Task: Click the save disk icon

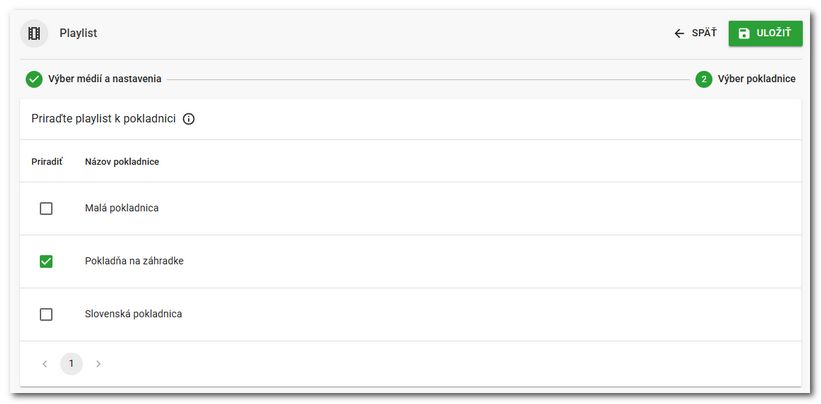Action: tap(744, 33)
